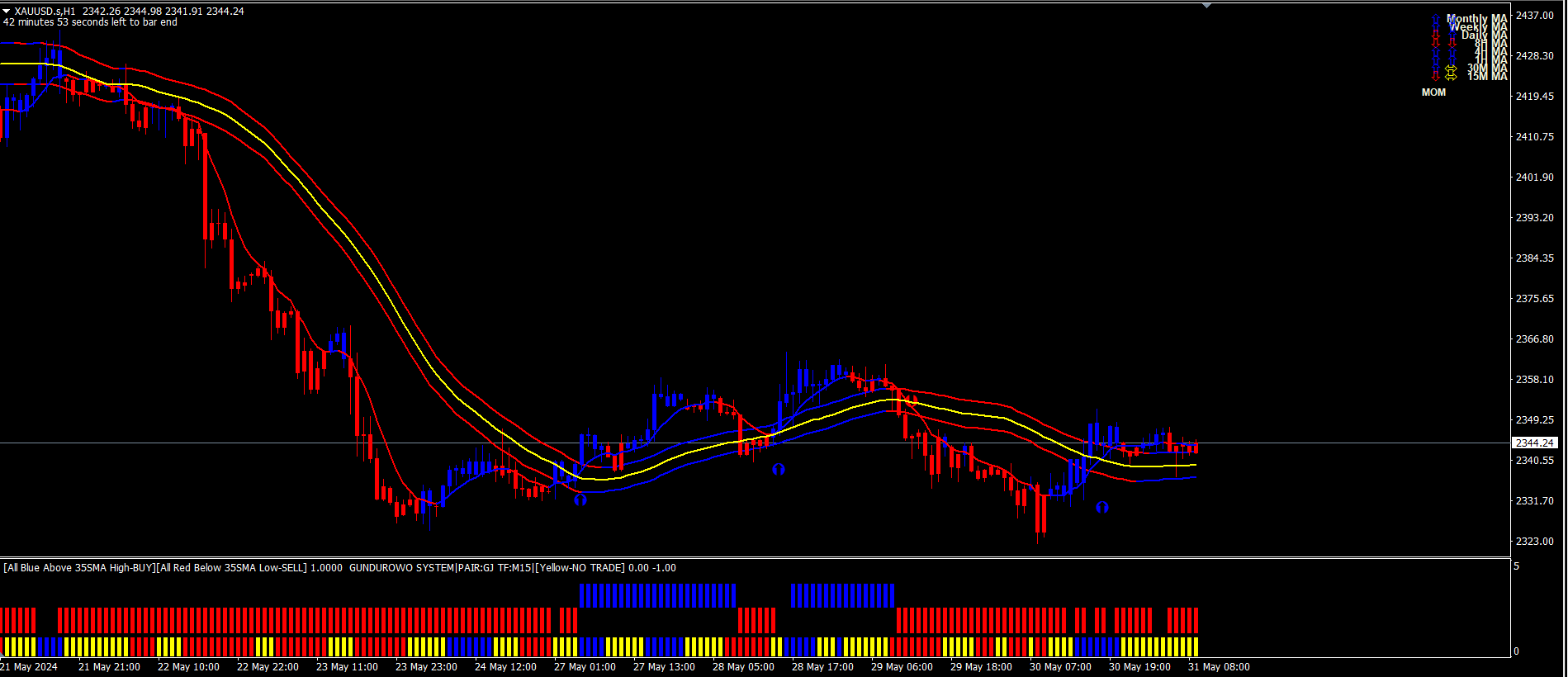The image size is (1568, 677).
Task: Select the 15M MA legend label
Action: [1487, 76]
